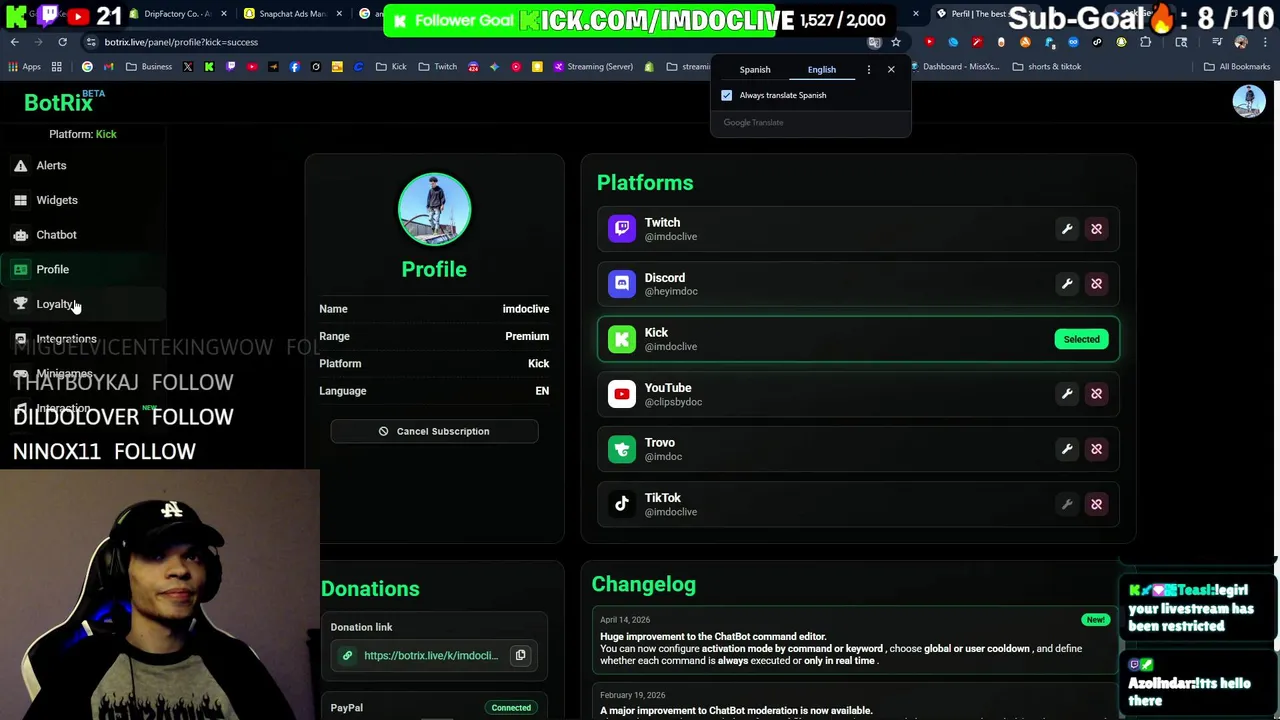Click the imdoclive name value

point(525,309)
